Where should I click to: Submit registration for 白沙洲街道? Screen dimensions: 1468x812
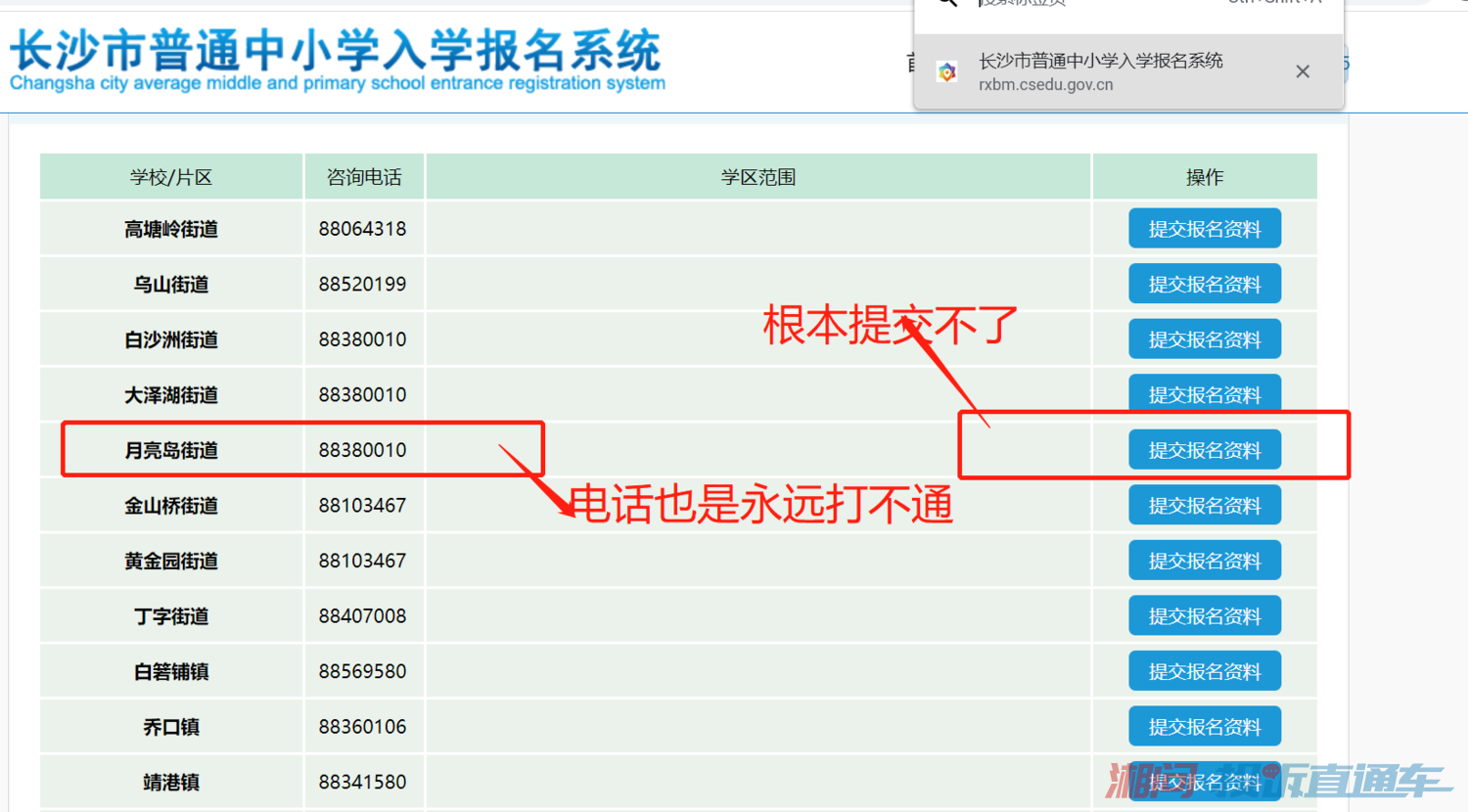[x=1205, y=339]
